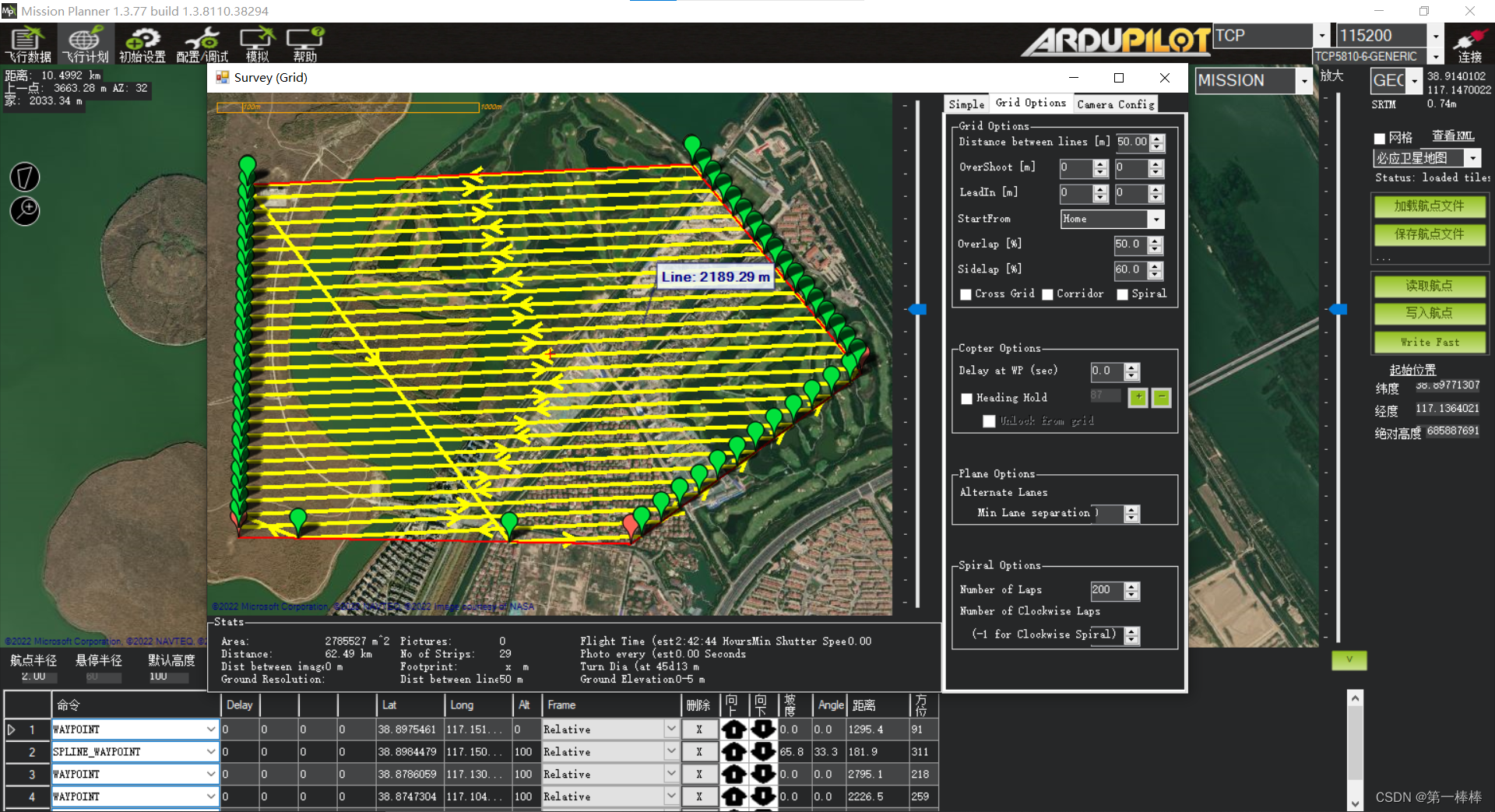1495x812 pixels.
Task: Enable the Cross Grid checkbox
Action: [966, 294]
